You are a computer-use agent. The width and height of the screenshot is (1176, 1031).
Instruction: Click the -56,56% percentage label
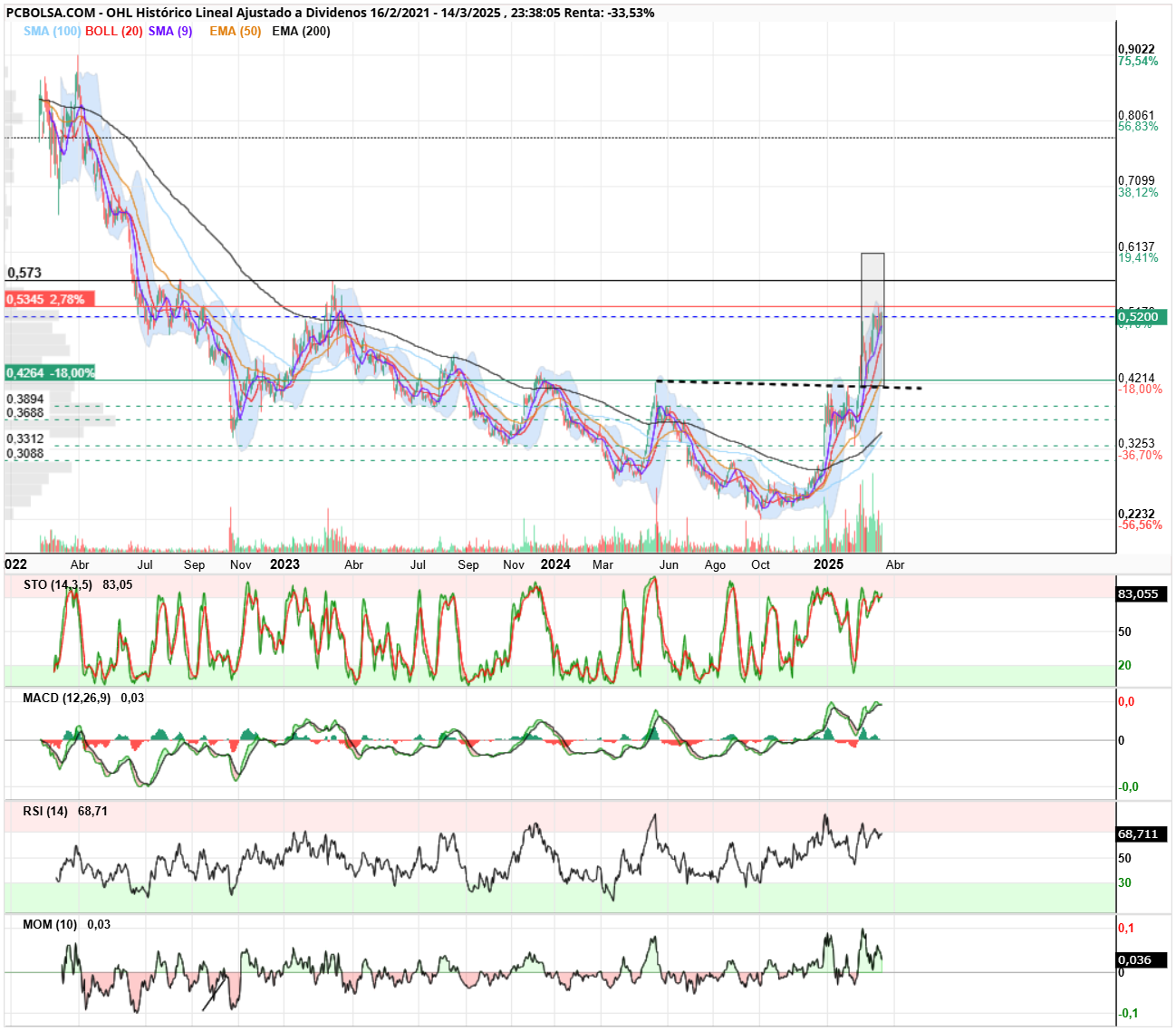(1140, 525)
